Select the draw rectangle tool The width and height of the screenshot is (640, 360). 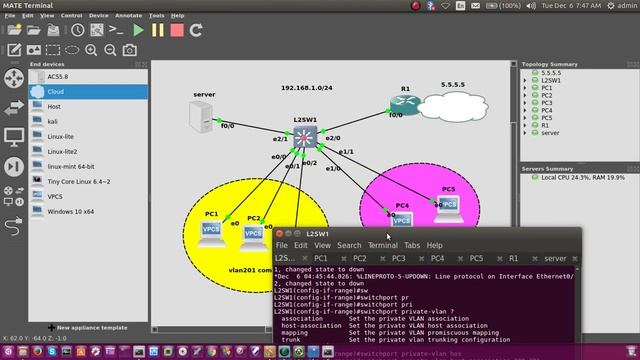coord(53,50)
